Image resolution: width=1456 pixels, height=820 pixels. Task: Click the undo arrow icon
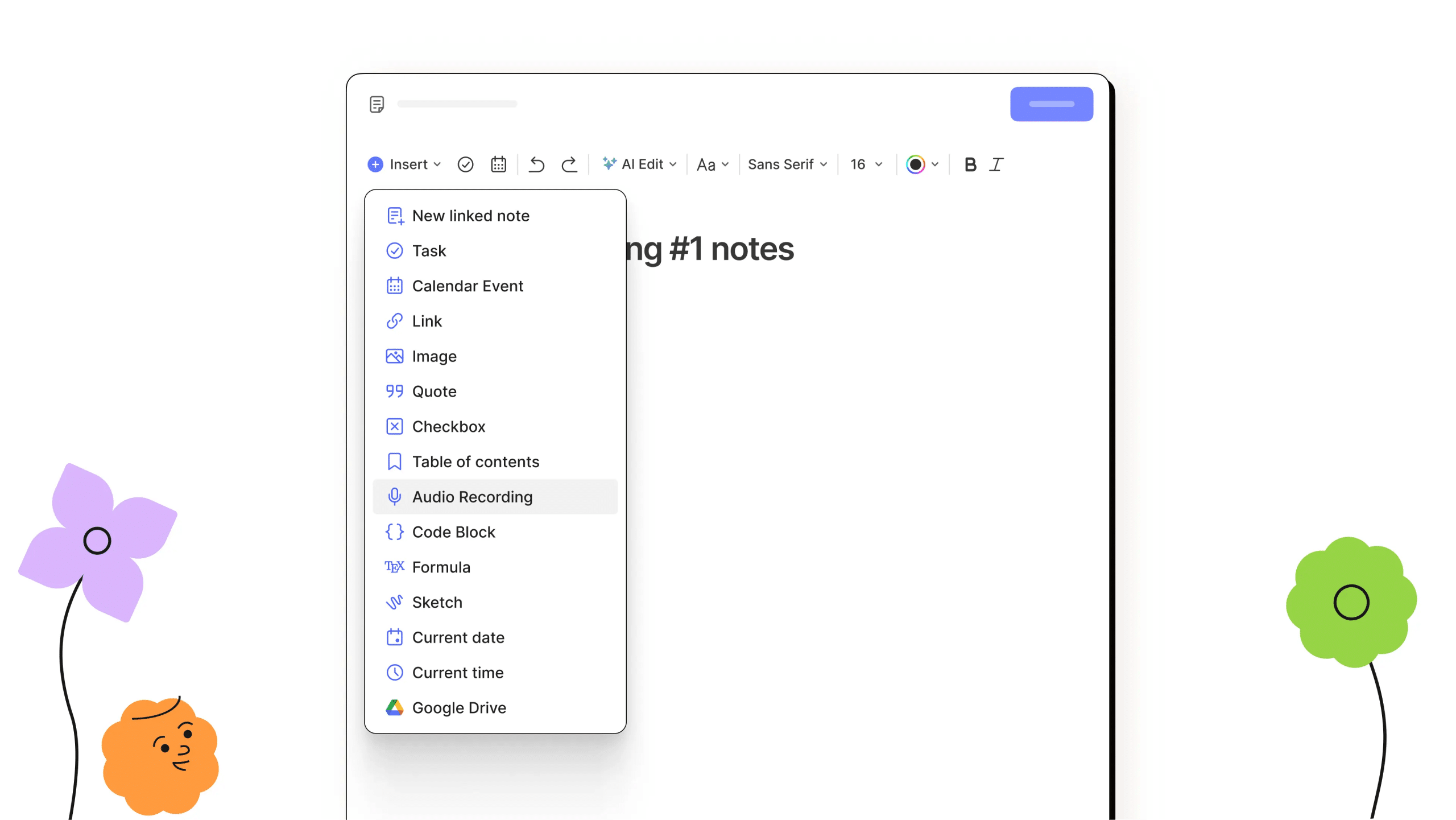536,164
